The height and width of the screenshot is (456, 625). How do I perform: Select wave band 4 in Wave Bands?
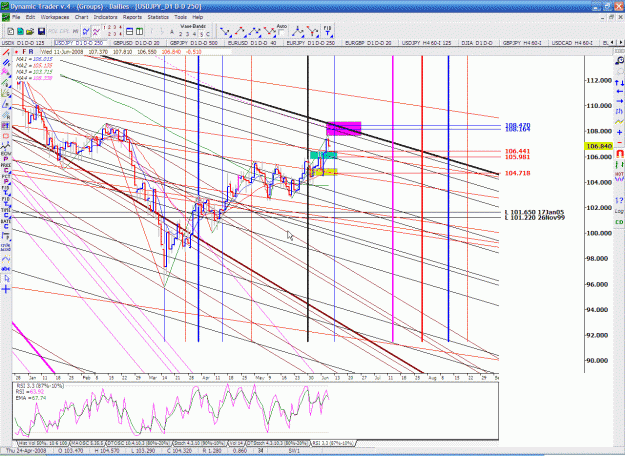(x=194, y=34)
